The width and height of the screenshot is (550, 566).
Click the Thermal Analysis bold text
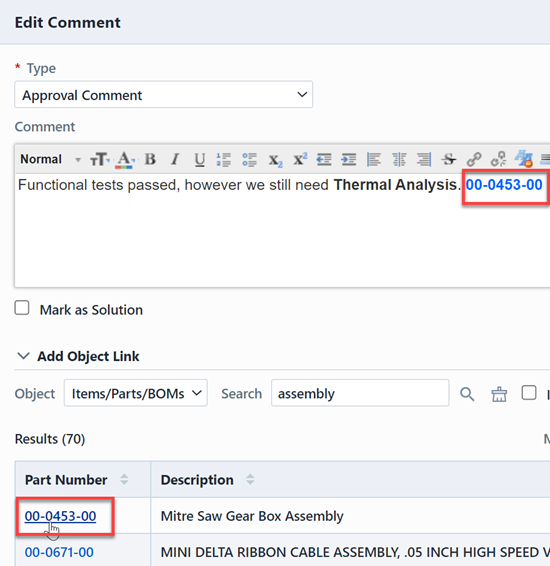(x=395, y=185)
